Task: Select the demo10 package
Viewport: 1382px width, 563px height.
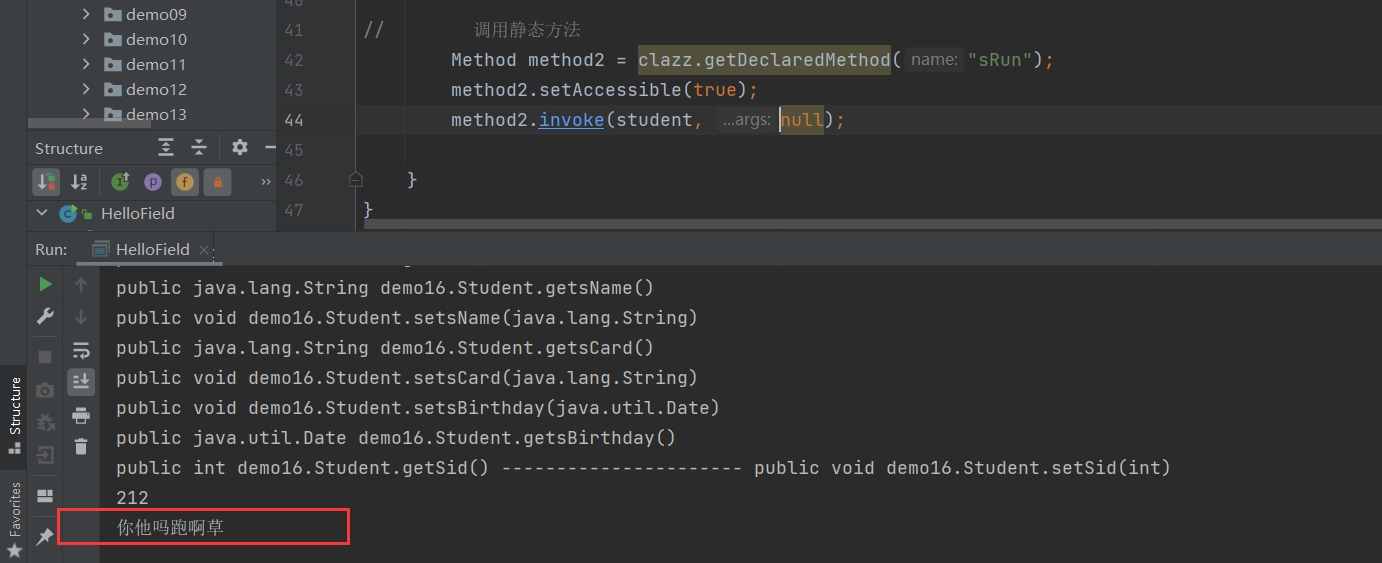Action: [x=156, y=39]
